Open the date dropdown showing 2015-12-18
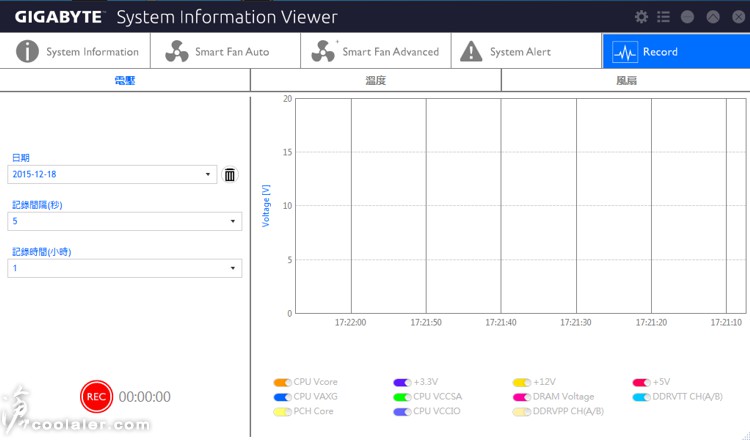This screenshot has width=750, height=440. [x=112, y=174]
